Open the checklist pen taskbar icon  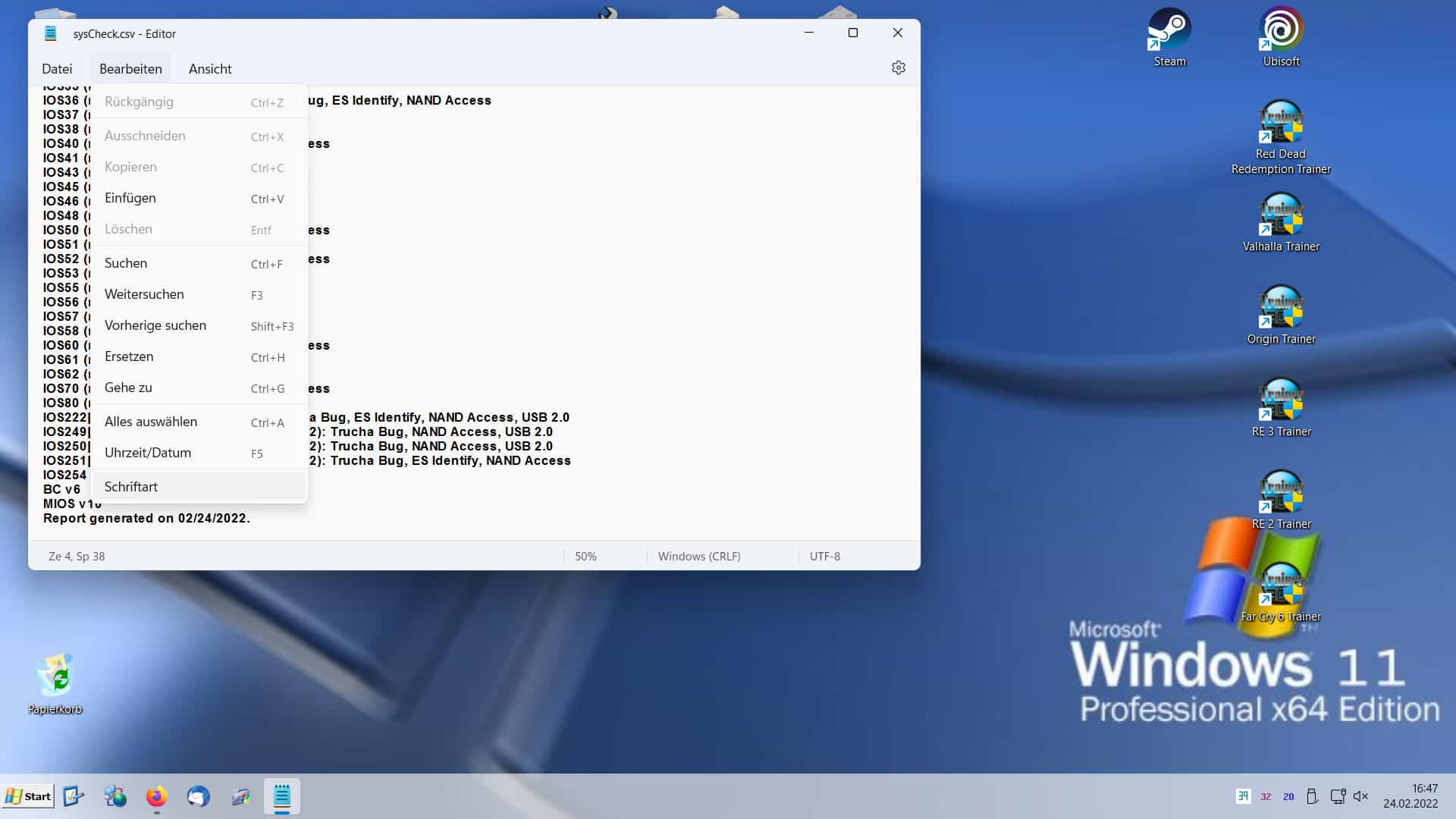(74, 796)
